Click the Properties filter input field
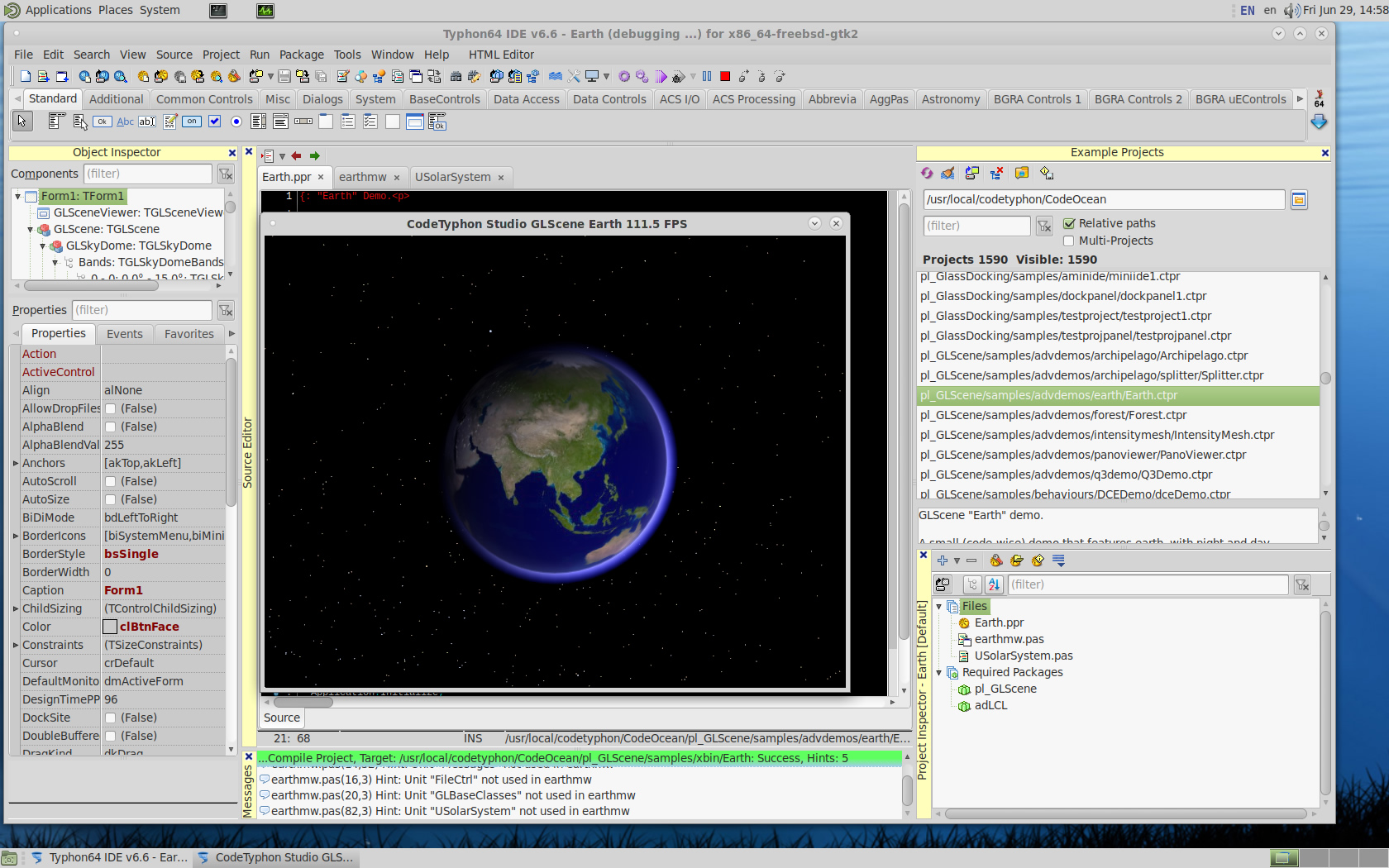Viewport: 1389px width, 868px height. (141, 310)
